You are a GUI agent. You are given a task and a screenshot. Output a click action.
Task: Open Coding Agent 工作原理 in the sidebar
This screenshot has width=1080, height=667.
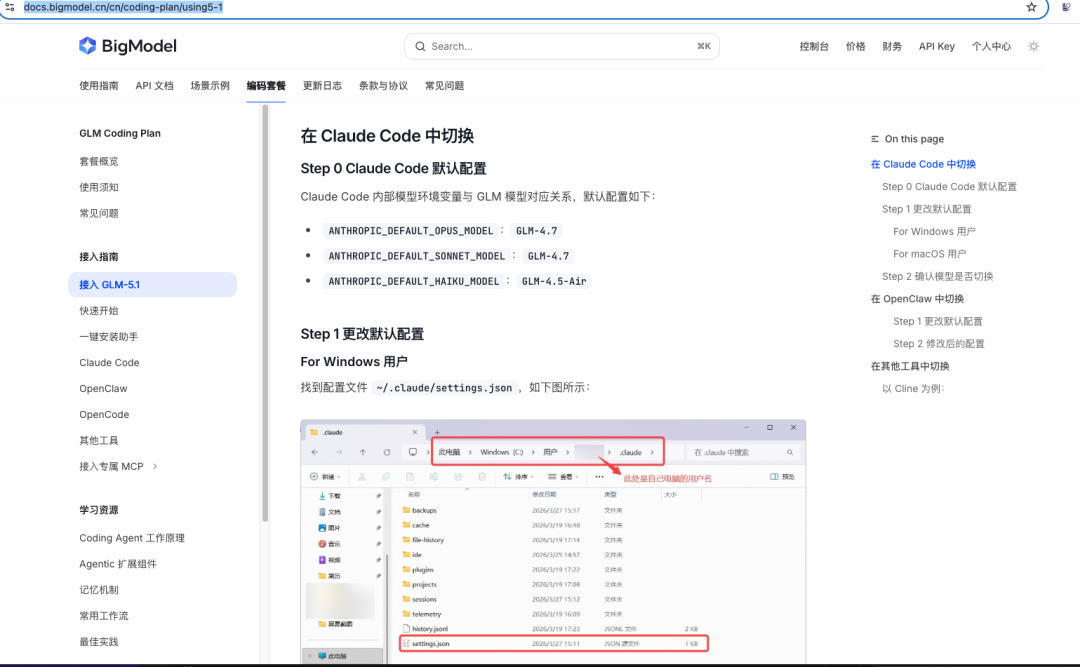(x=132, y=538)
